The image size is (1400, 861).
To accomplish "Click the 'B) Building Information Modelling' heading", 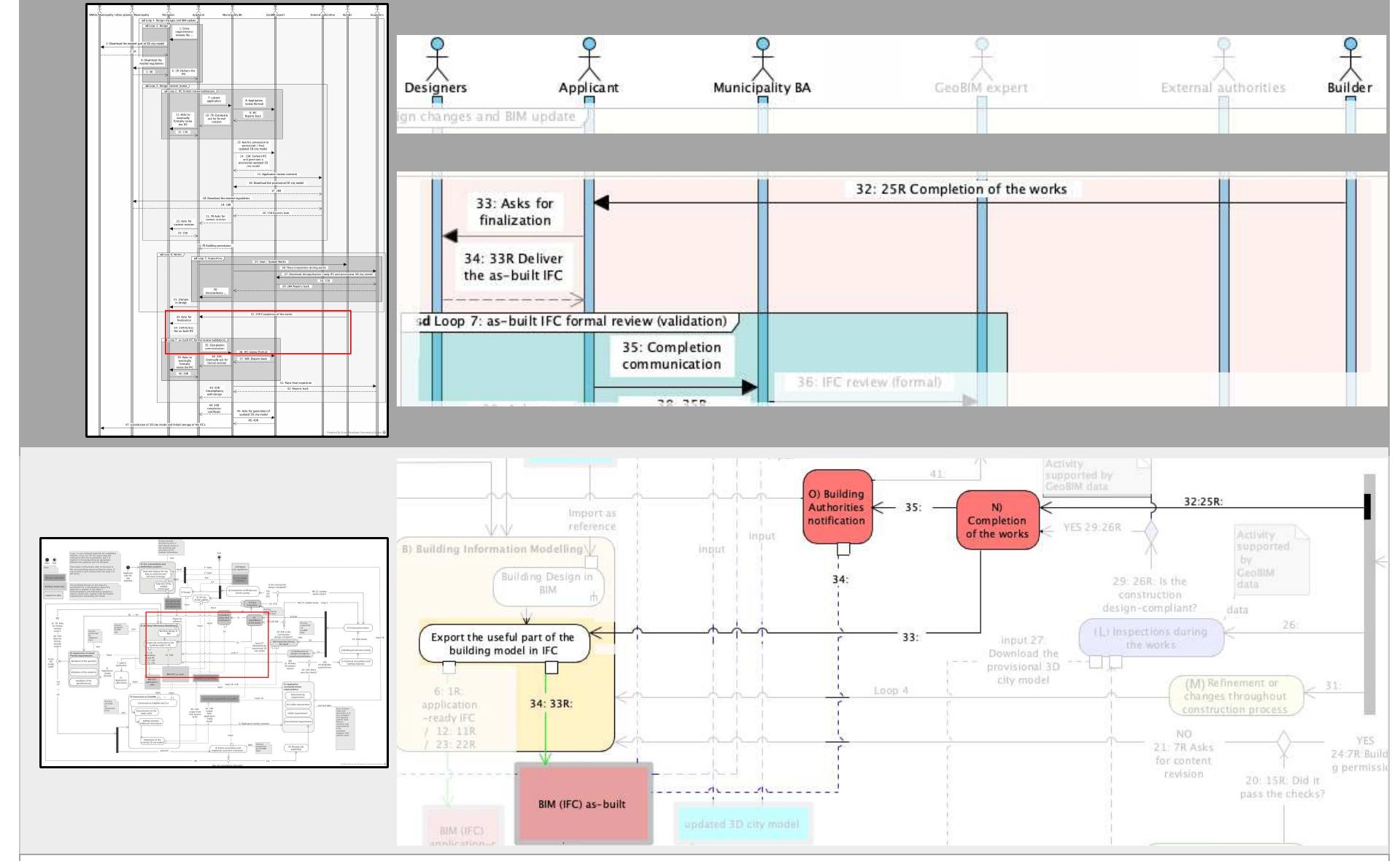I will pos(492,549).
